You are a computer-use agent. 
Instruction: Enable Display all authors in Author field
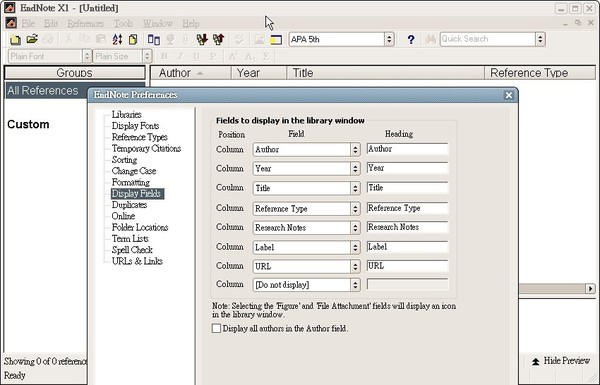pyautogui.click(x=216, y=328)
